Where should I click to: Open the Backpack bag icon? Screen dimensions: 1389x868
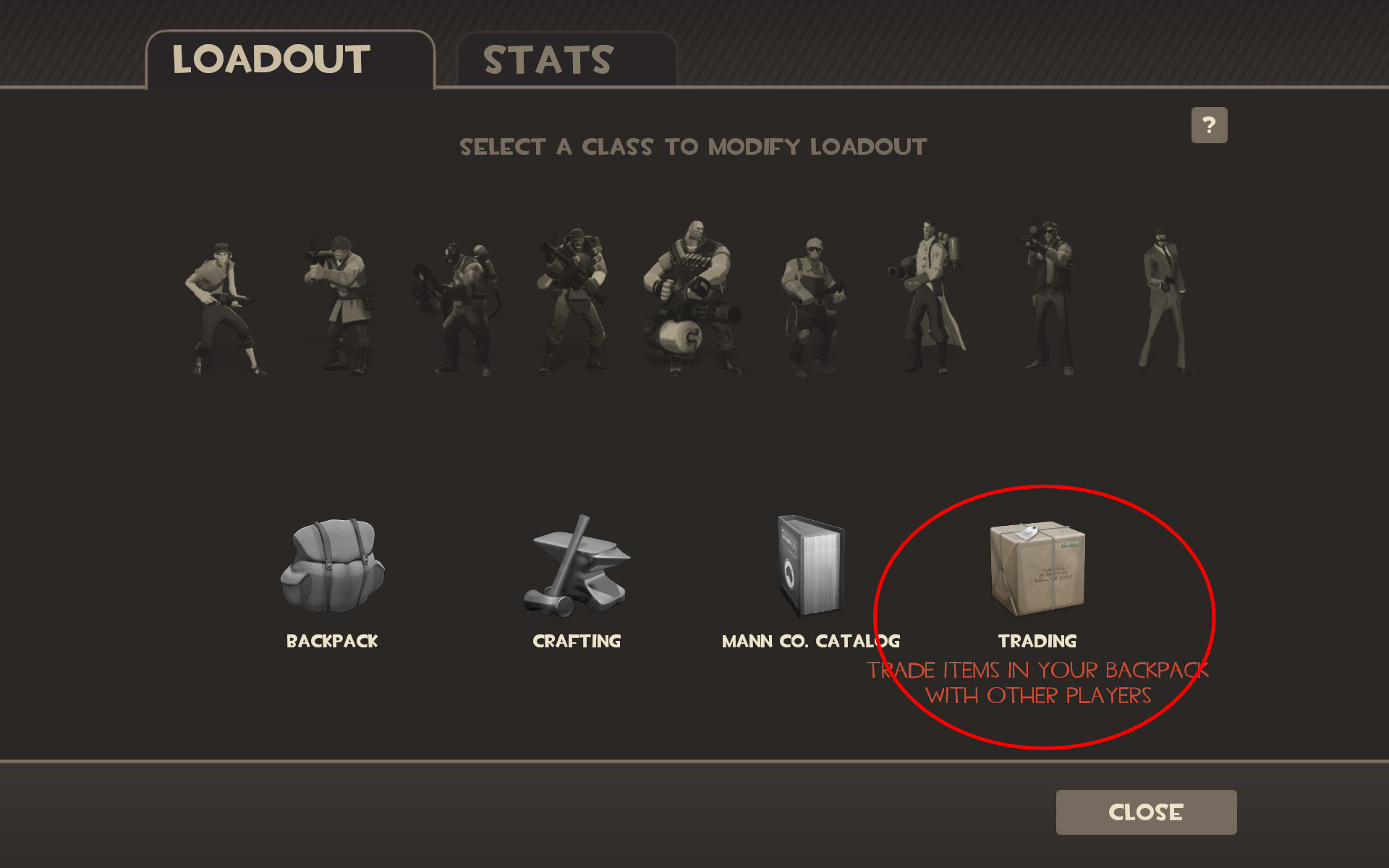click(332, 566)
